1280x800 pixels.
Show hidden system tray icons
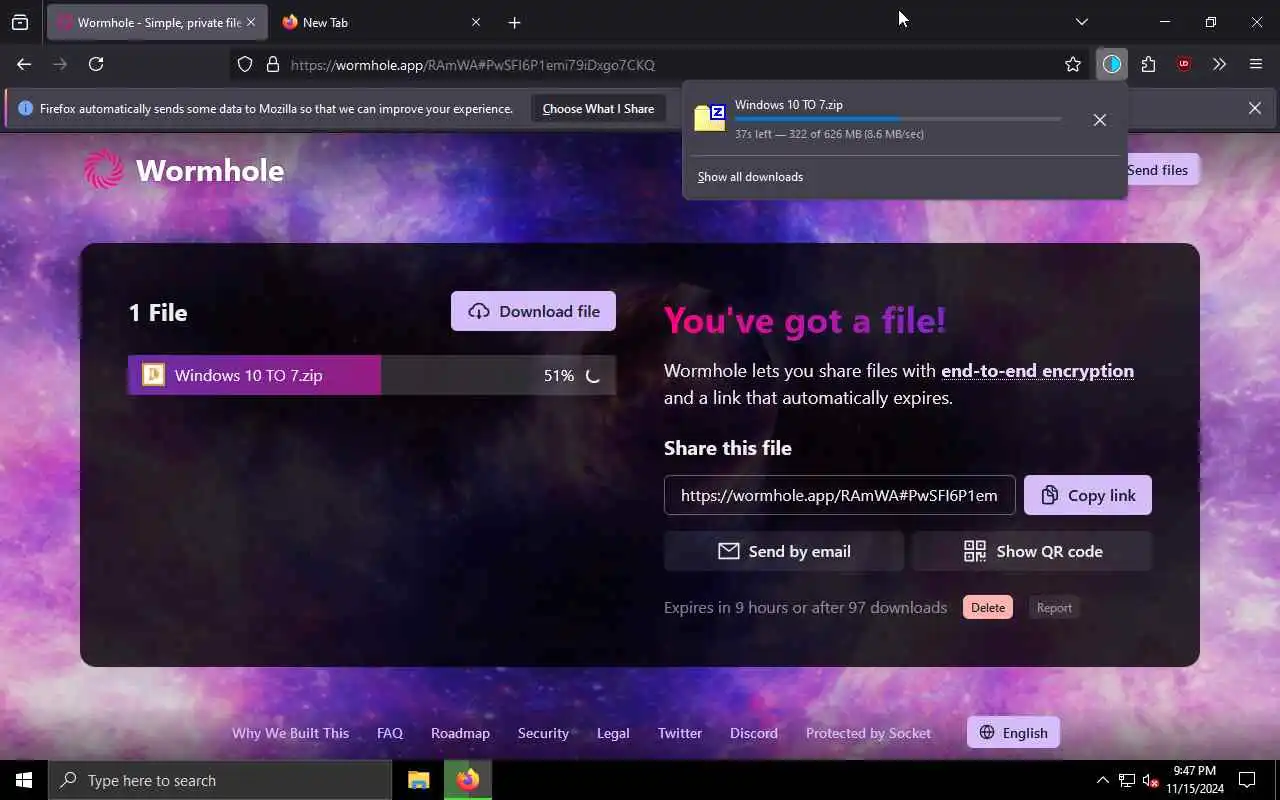coord(1103,780)
